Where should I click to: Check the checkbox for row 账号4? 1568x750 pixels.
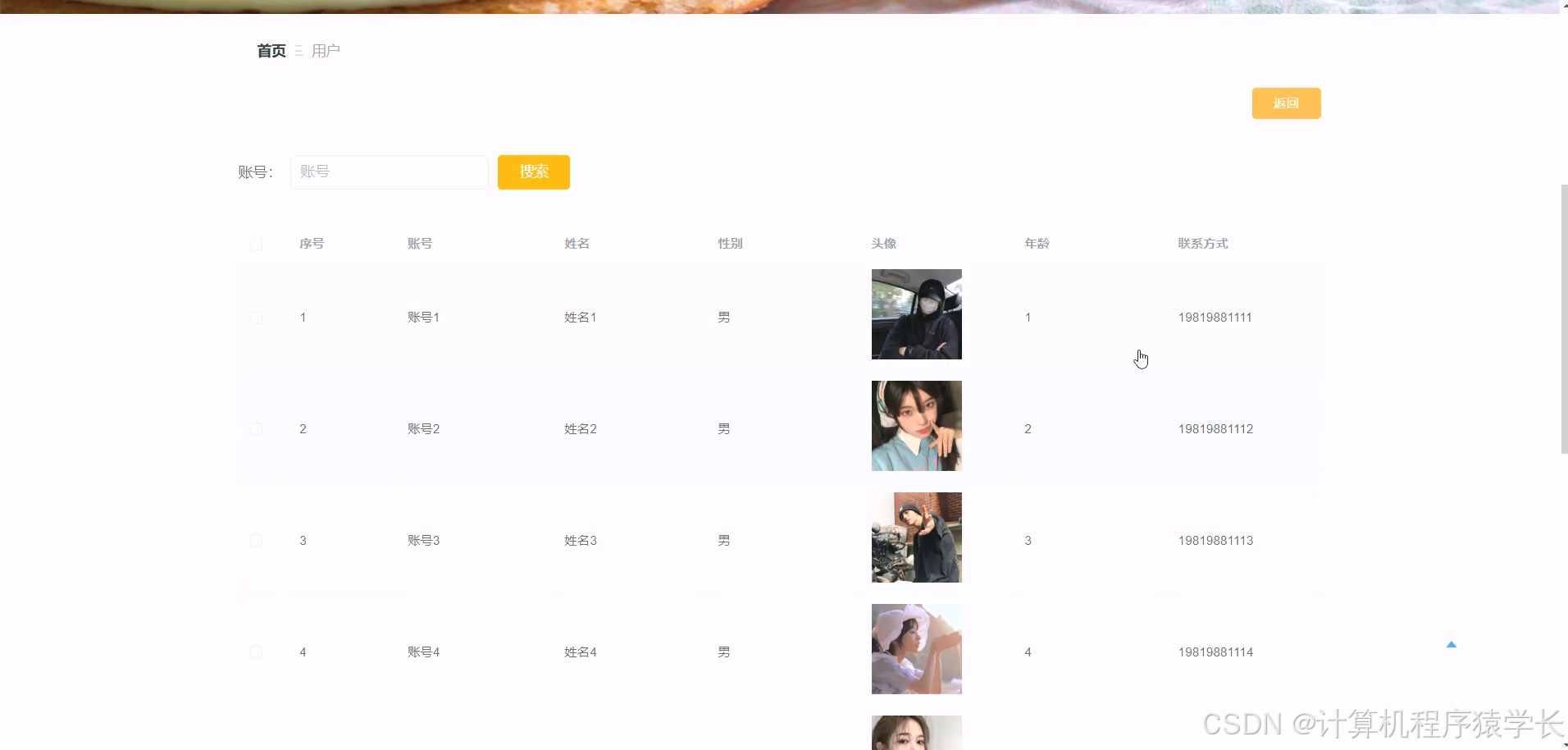256,652
